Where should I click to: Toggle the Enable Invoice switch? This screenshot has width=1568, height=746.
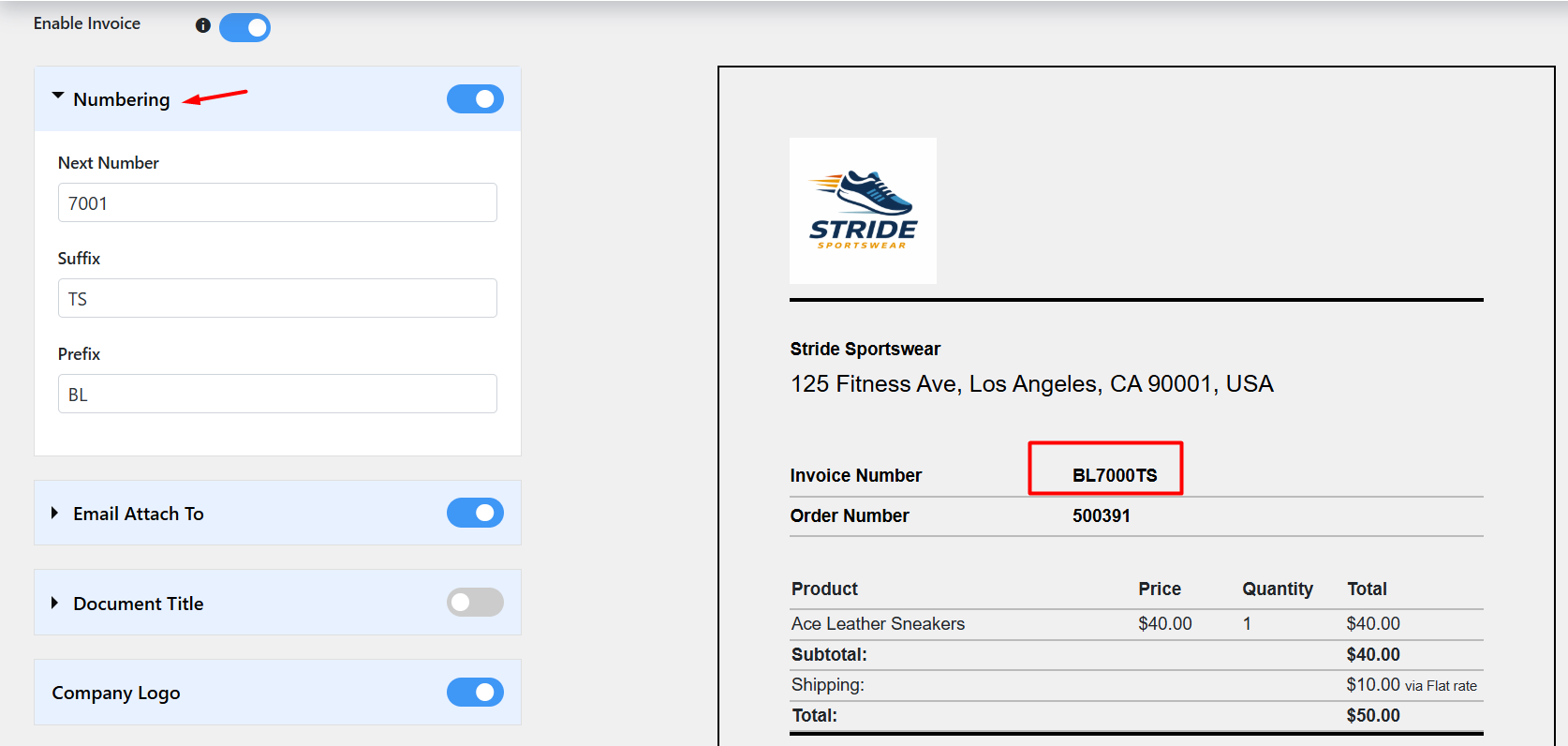pyautogui.click(x=244, y=27)
